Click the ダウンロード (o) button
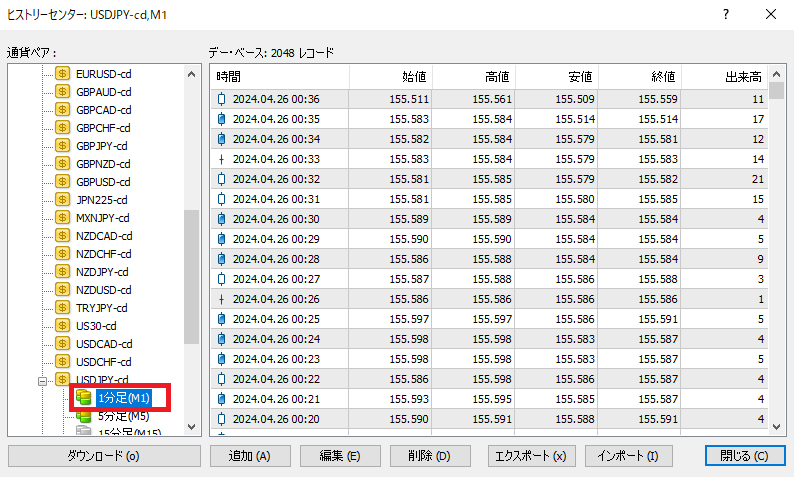Viewport: 794px width, 477px height. coord(104,456)
